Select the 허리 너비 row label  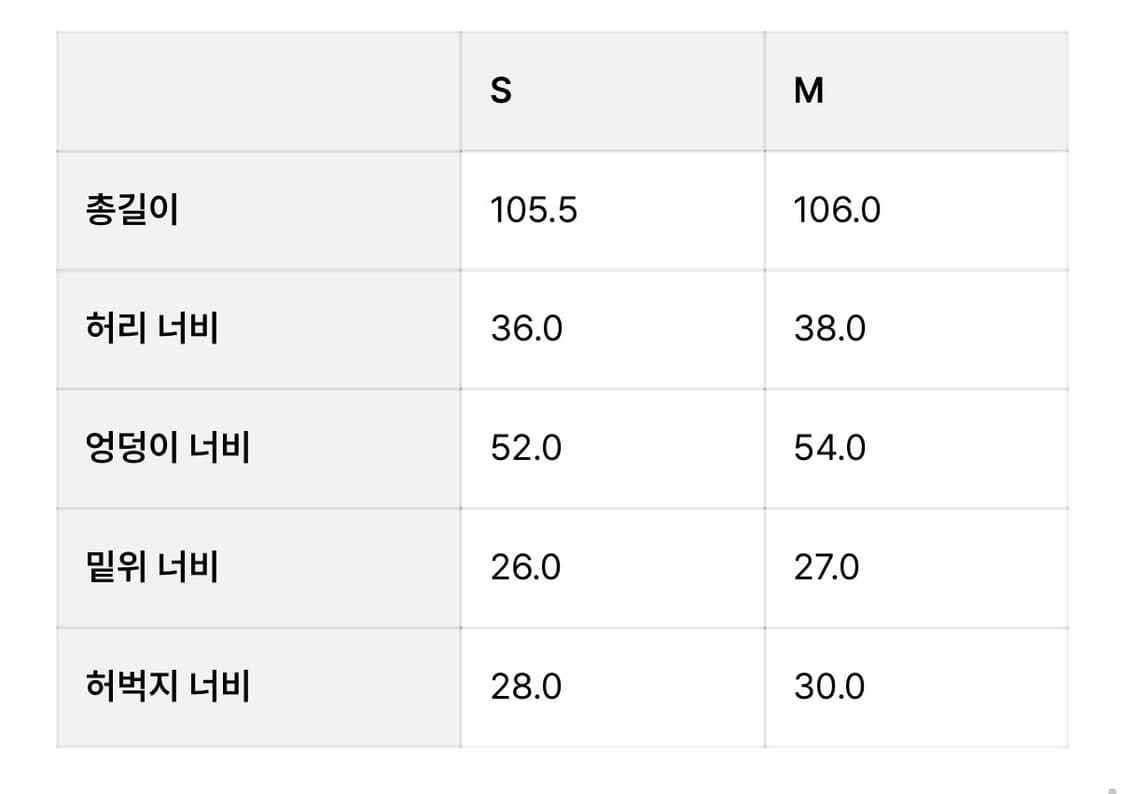[152, 328]
